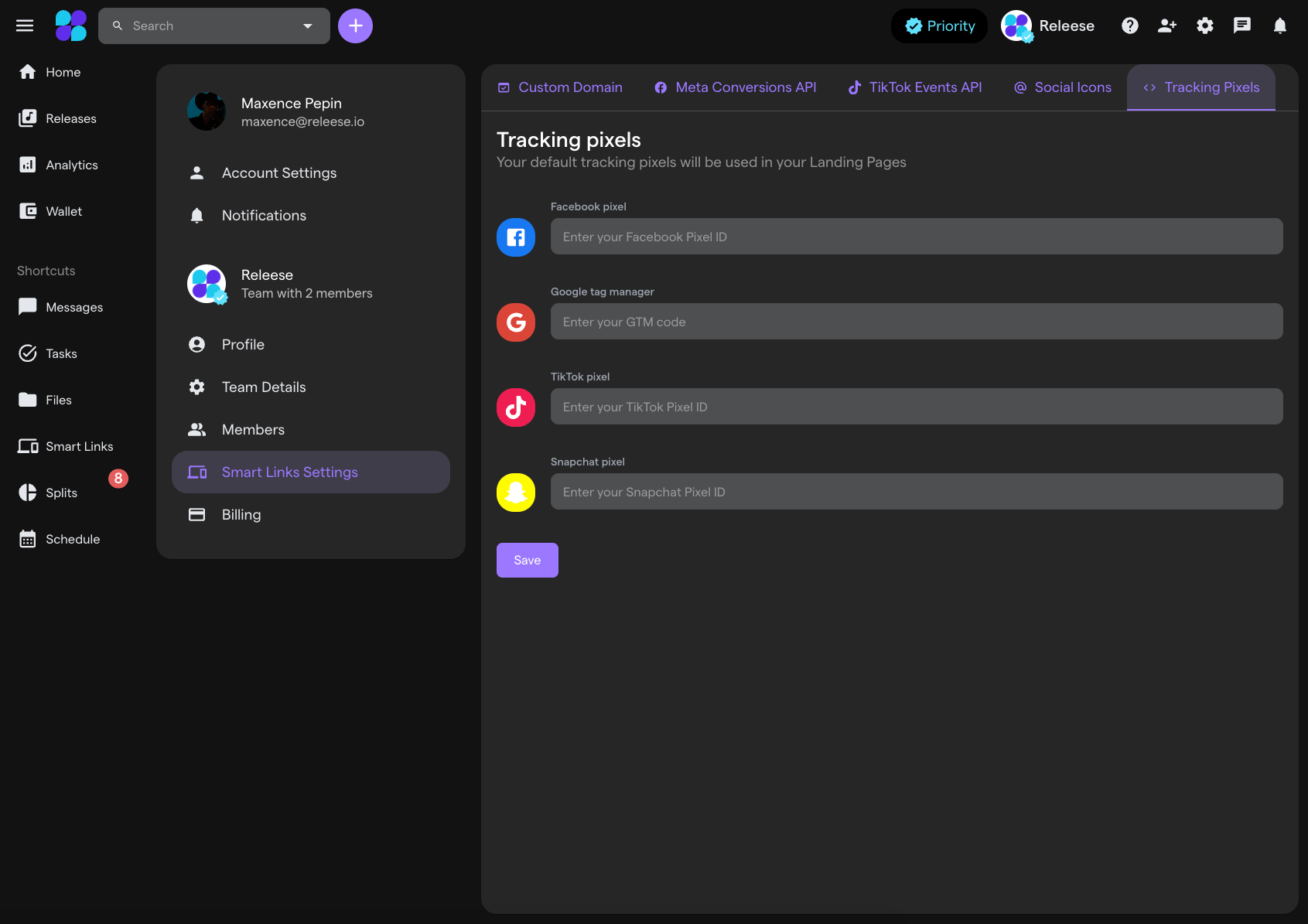The height and width of the screenshot is (924, 1308).
Task: Open the hamburger menu icon
Action: click(x=25, y=26)
